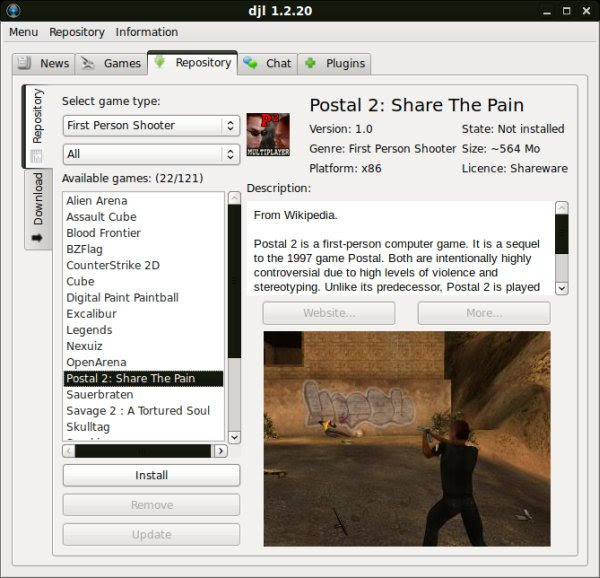Image resolution: width=600 pixels, height=578 pixels.
Task: Click description box scrollbar thumb
Action: point(561,234)
